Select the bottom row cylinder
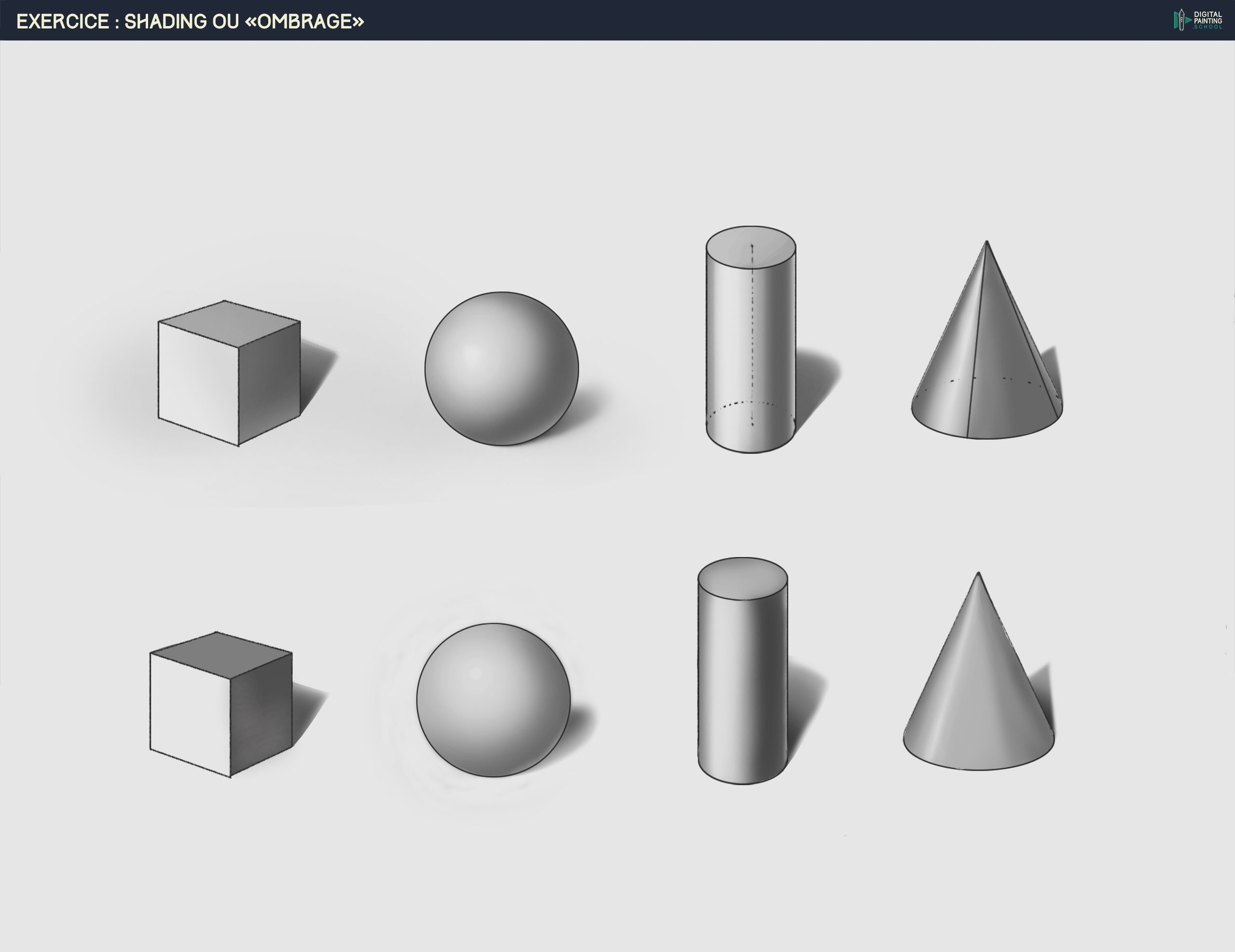 [x=742, y=671]
